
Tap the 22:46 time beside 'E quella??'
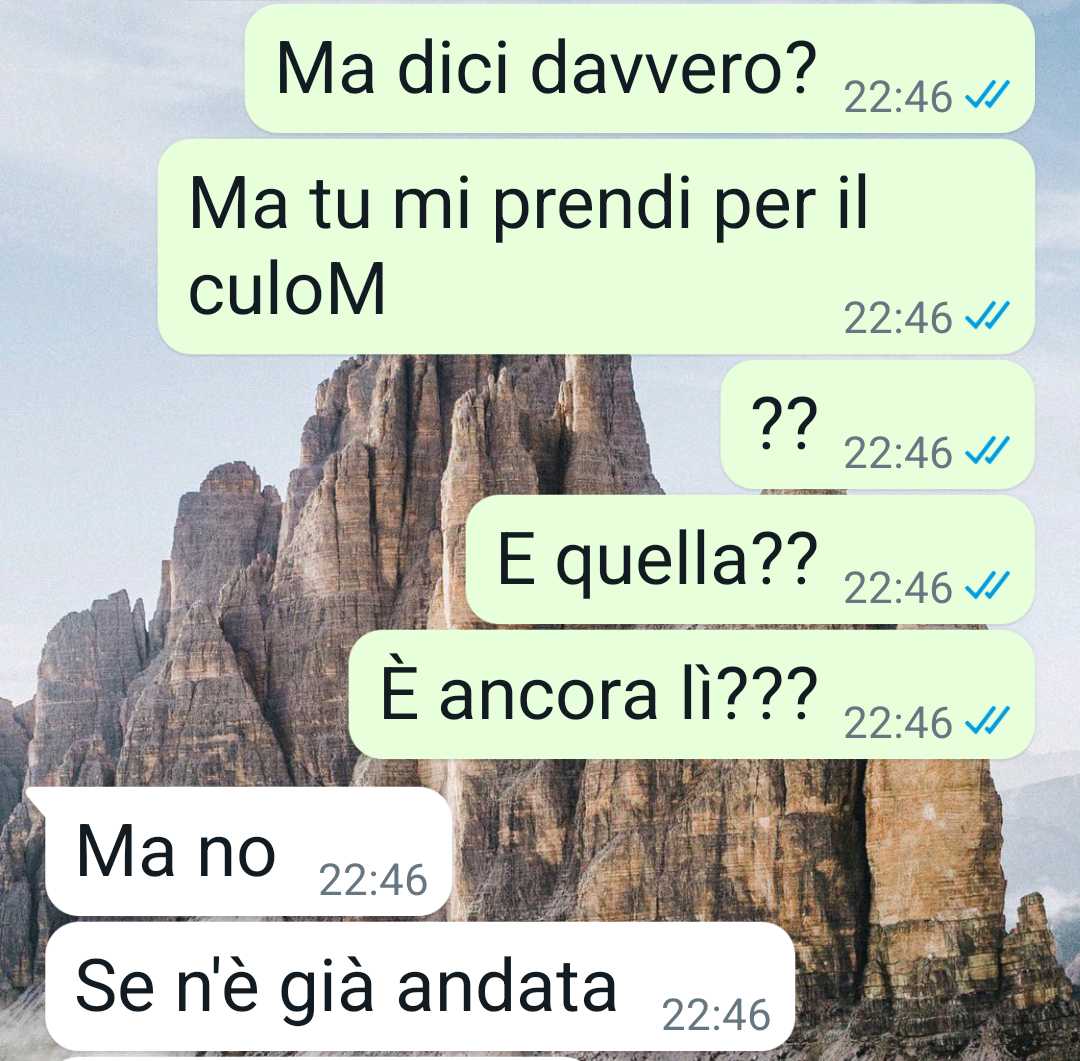[898, 588]
